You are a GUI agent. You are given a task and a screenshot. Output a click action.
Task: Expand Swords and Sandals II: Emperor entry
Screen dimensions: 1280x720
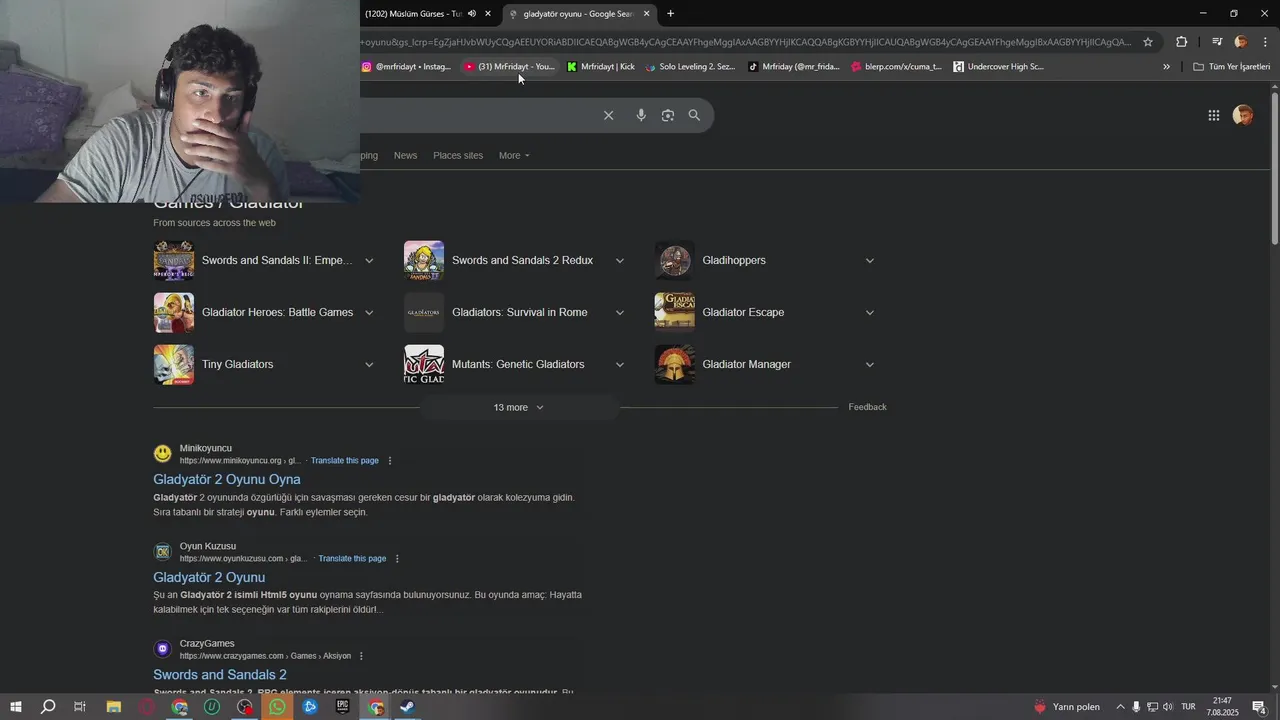pos(369,260)
